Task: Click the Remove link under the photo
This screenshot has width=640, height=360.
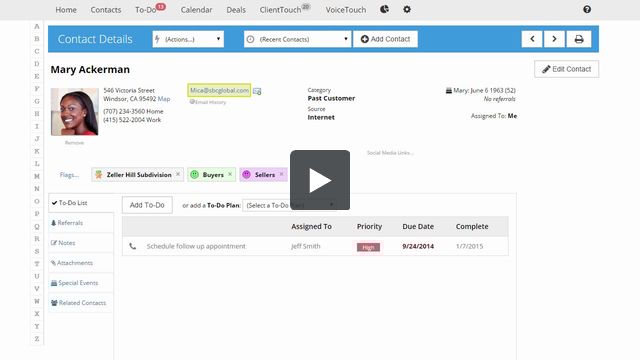Action: point(74,143)
